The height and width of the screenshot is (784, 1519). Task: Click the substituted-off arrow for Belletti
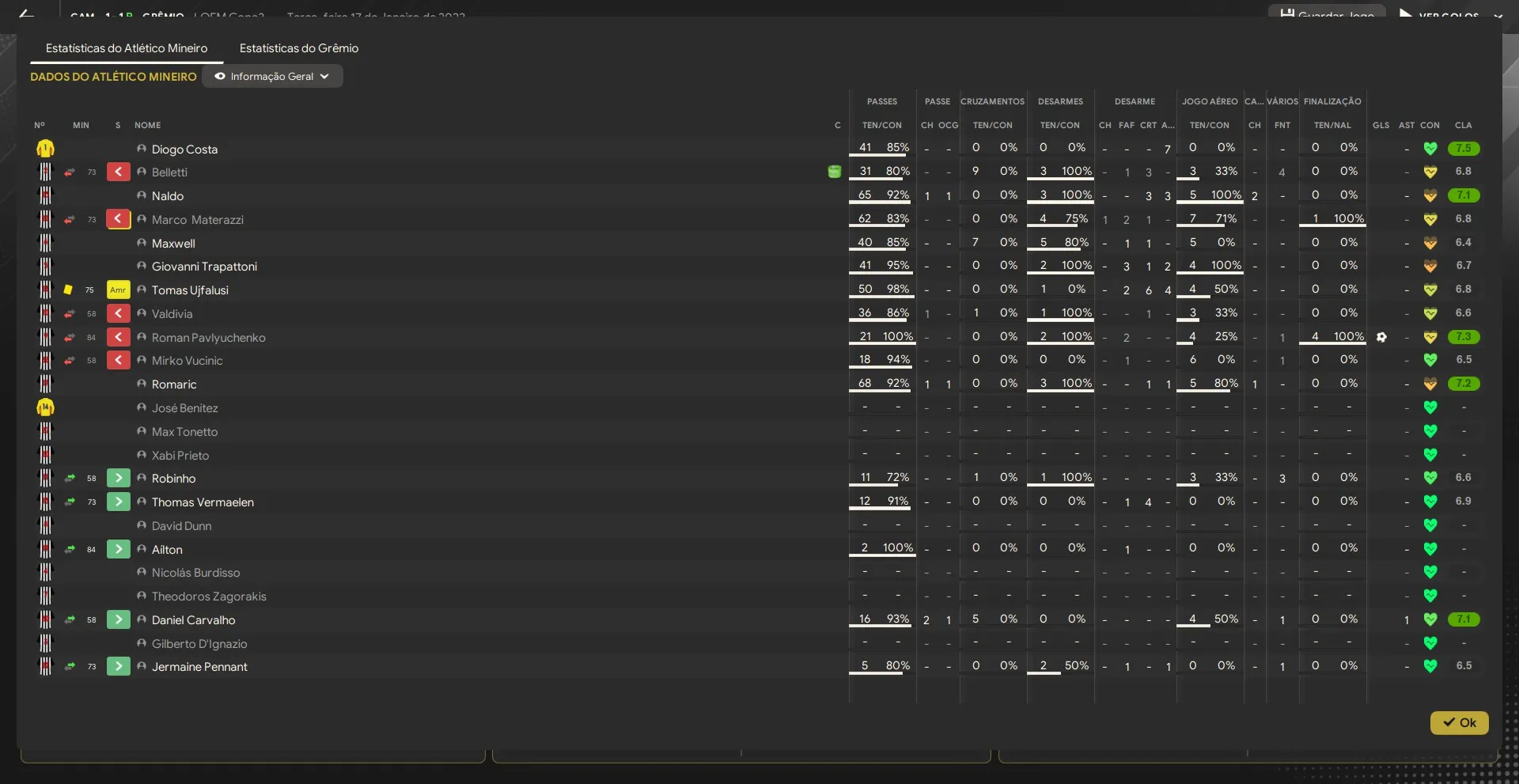click(119, 172)
